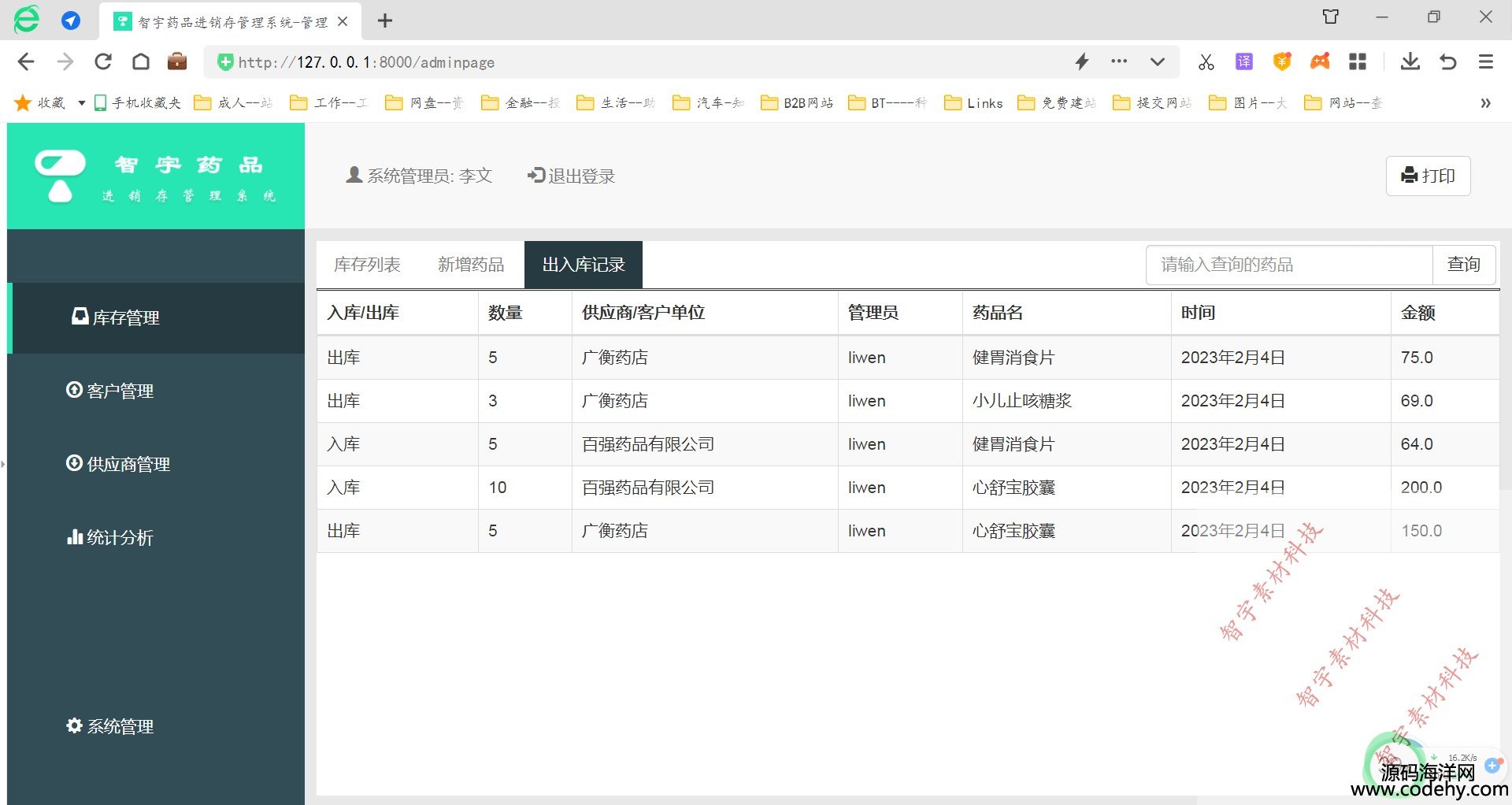Click the browser reload icon
The height and width of the screenshot is (805, 1512).
[x=103, y=61]
